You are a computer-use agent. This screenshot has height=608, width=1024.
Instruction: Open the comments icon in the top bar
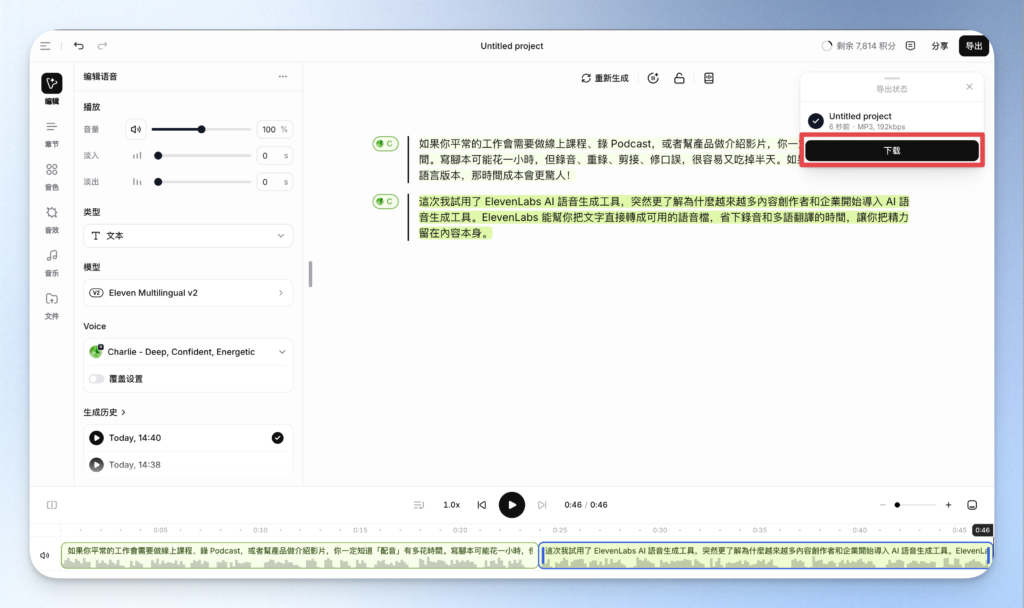tap(910, 46)
